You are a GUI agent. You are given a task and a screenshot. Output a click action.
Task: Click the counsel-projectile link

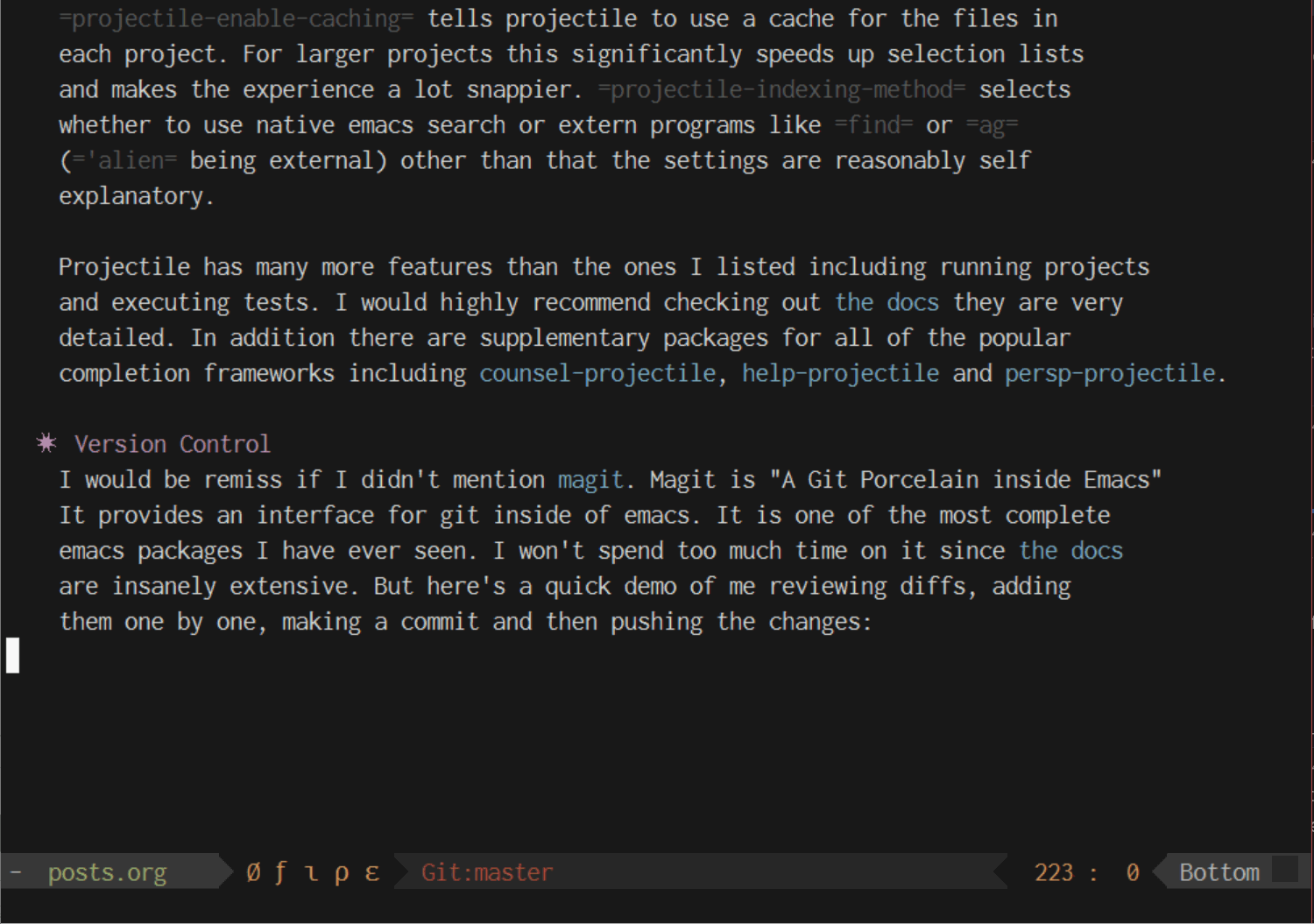[x=597, y=373]
